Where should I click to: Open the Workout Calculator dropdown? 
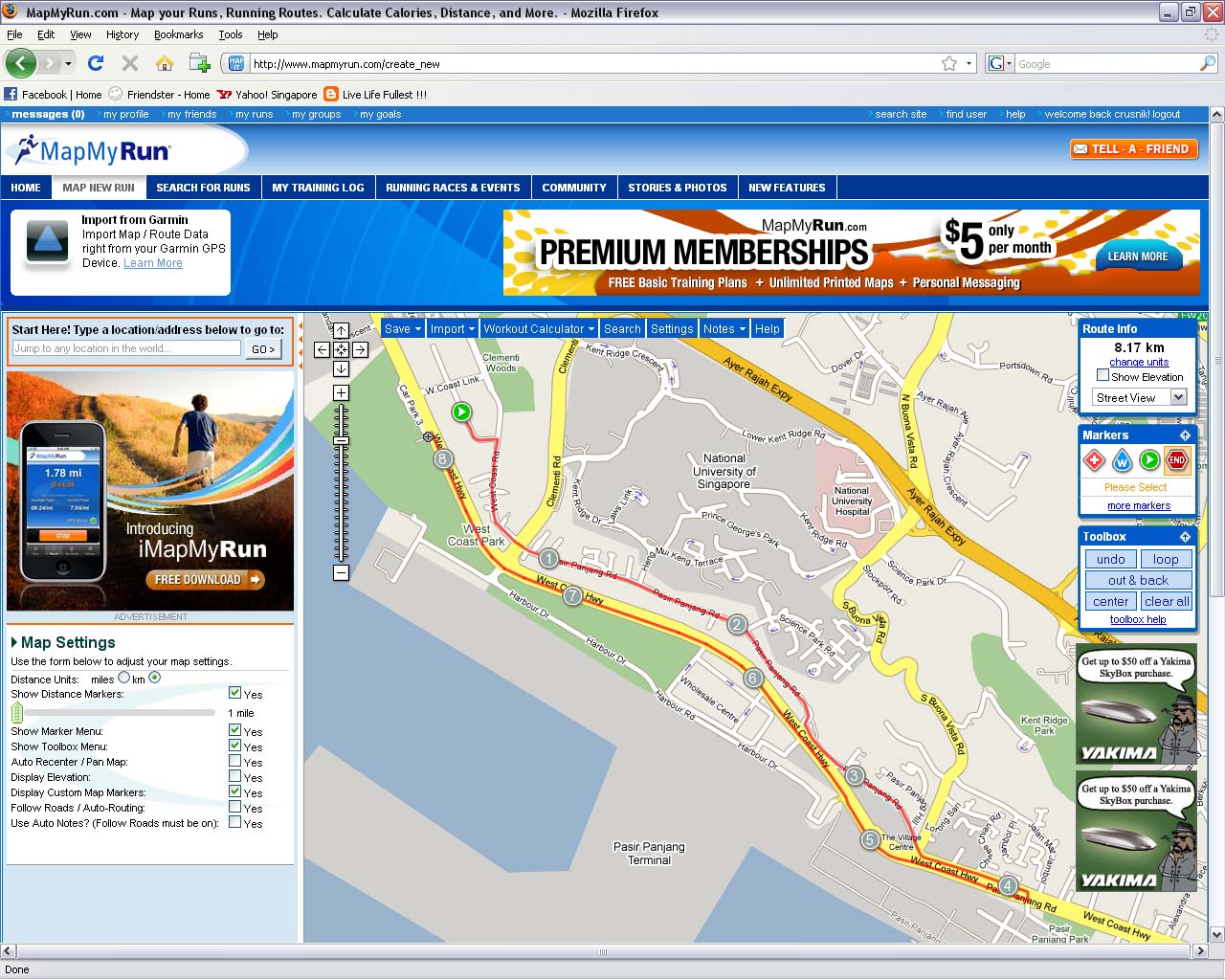(x=539, y=328)
